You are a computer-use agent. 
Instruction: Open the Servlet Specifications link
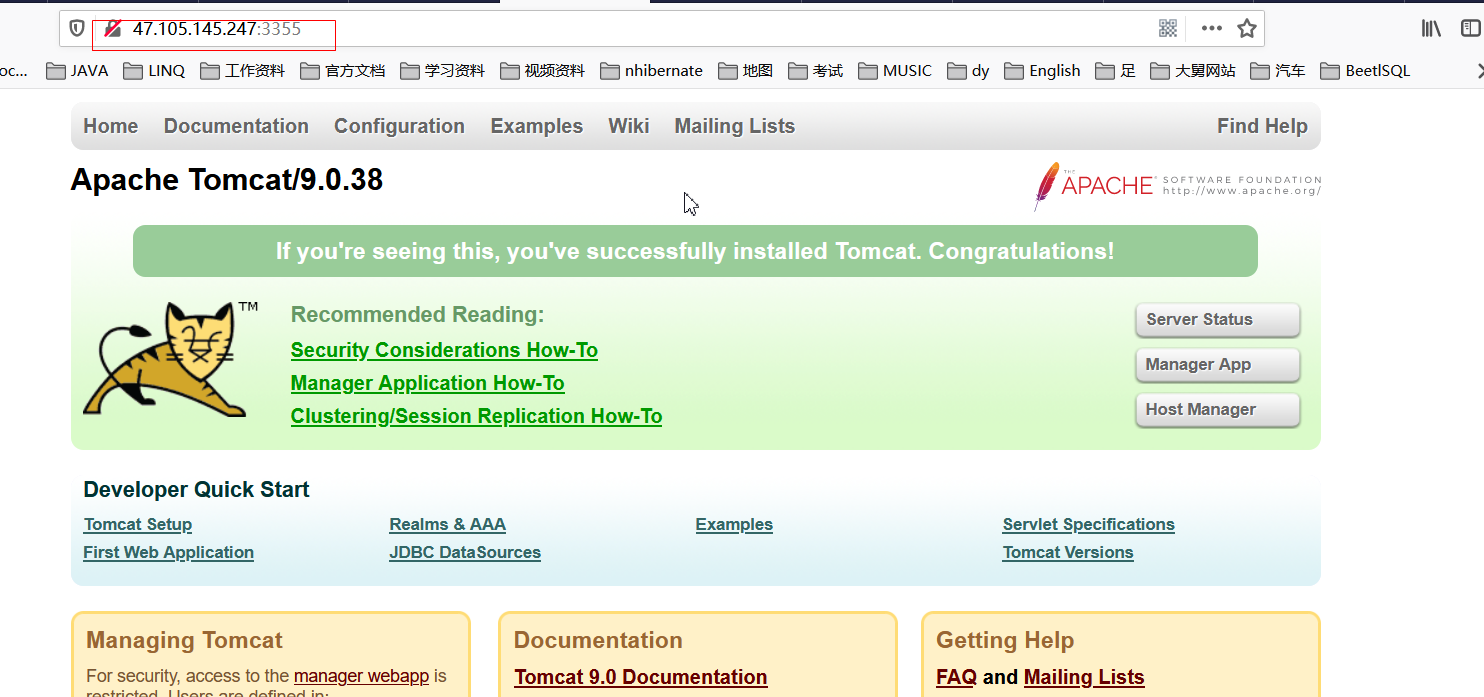(x=1089, y=524)
